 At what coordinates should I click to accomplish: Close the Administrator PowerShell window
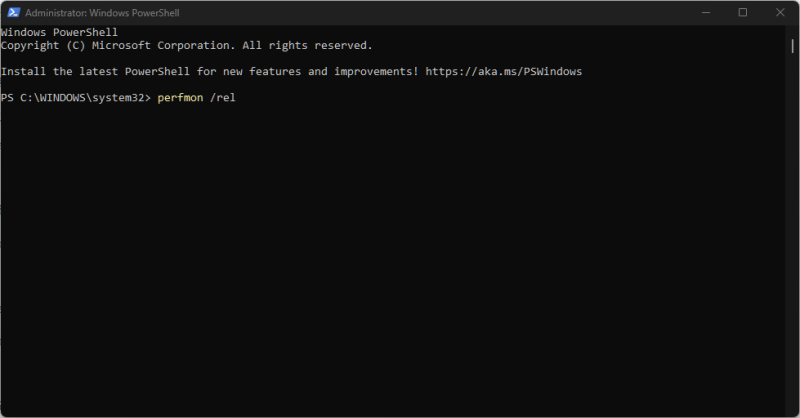779,12
